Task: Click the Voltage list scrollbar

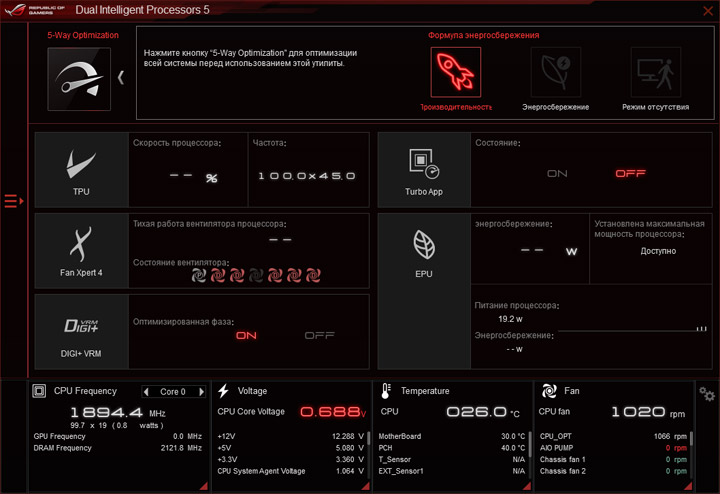Action: point(368,438)
